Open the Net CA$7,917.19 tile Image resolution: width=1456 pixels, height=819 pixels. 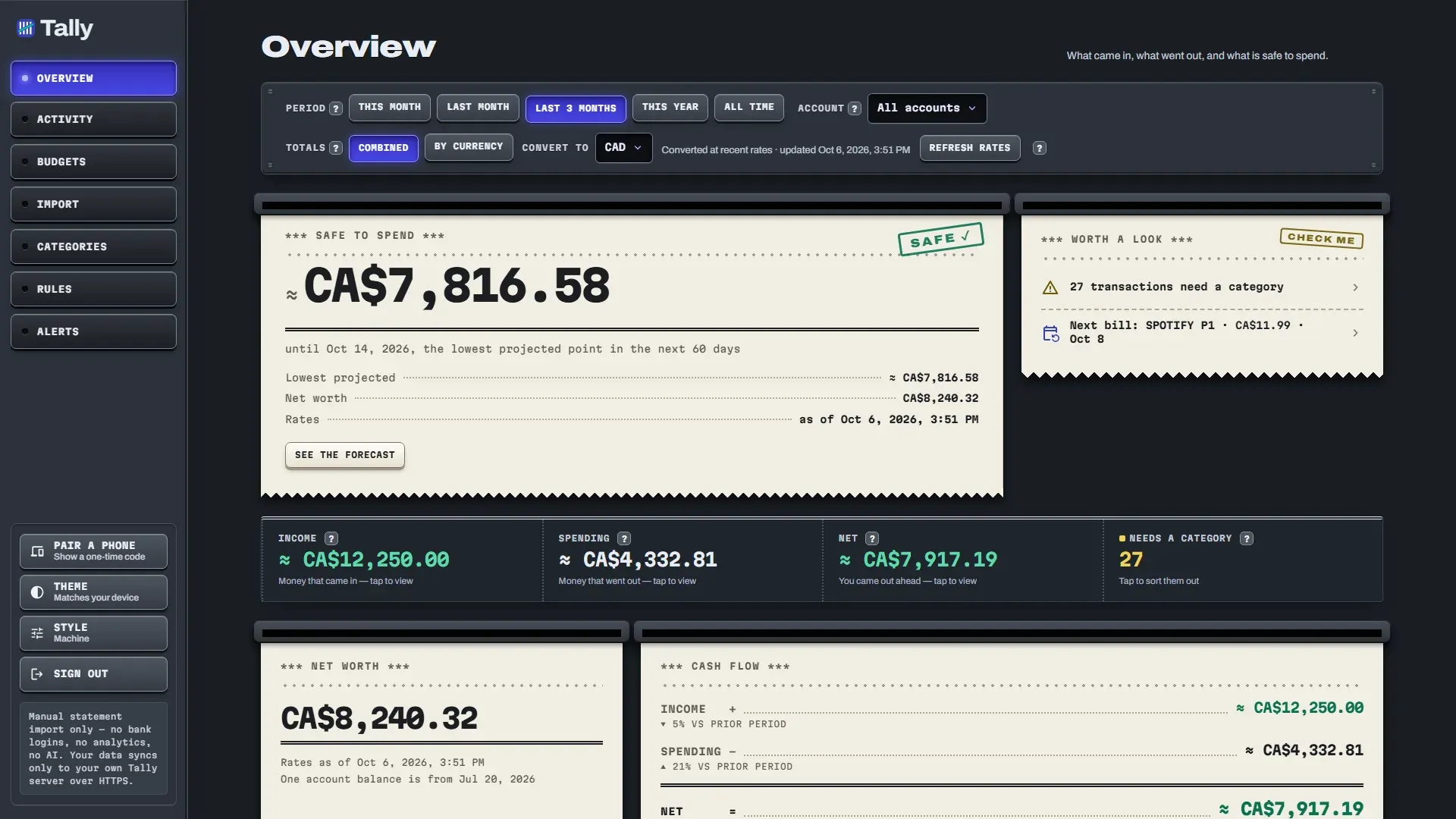tap(963, 560)
